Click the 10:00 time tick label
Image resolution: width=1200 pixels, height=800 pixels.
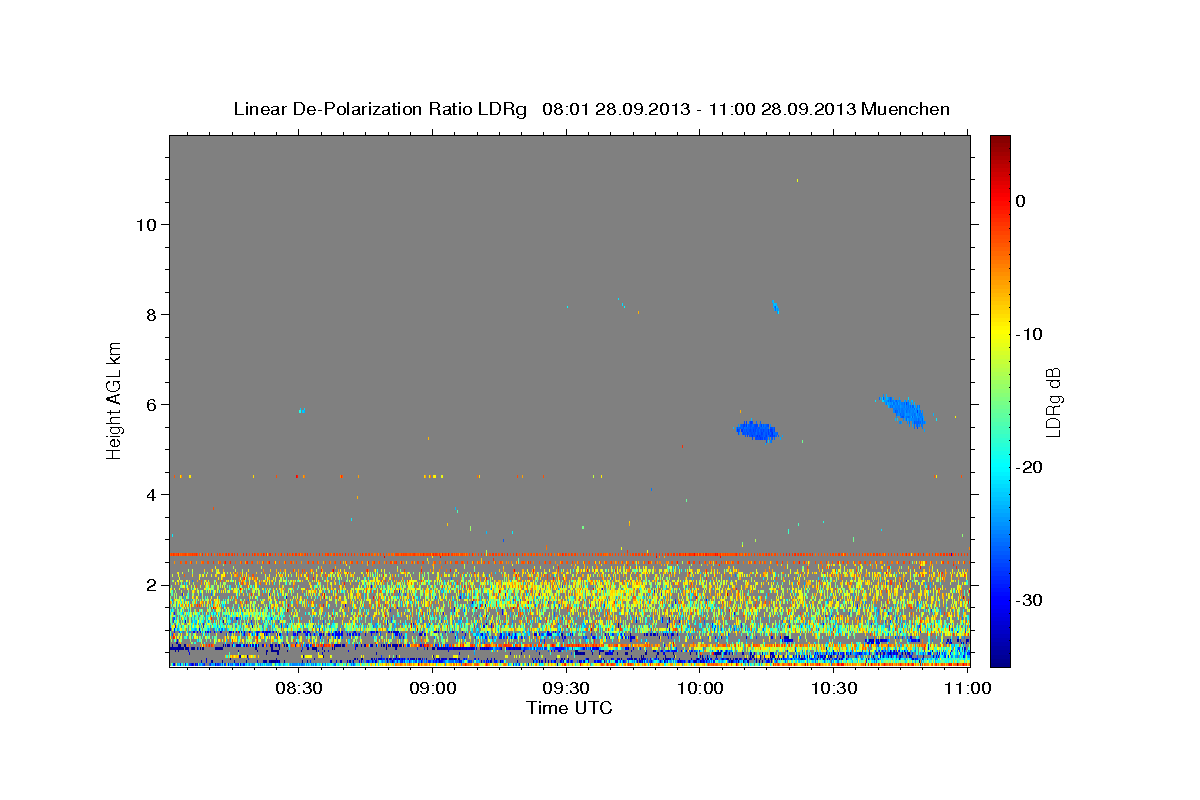click(x=700, y=688)
